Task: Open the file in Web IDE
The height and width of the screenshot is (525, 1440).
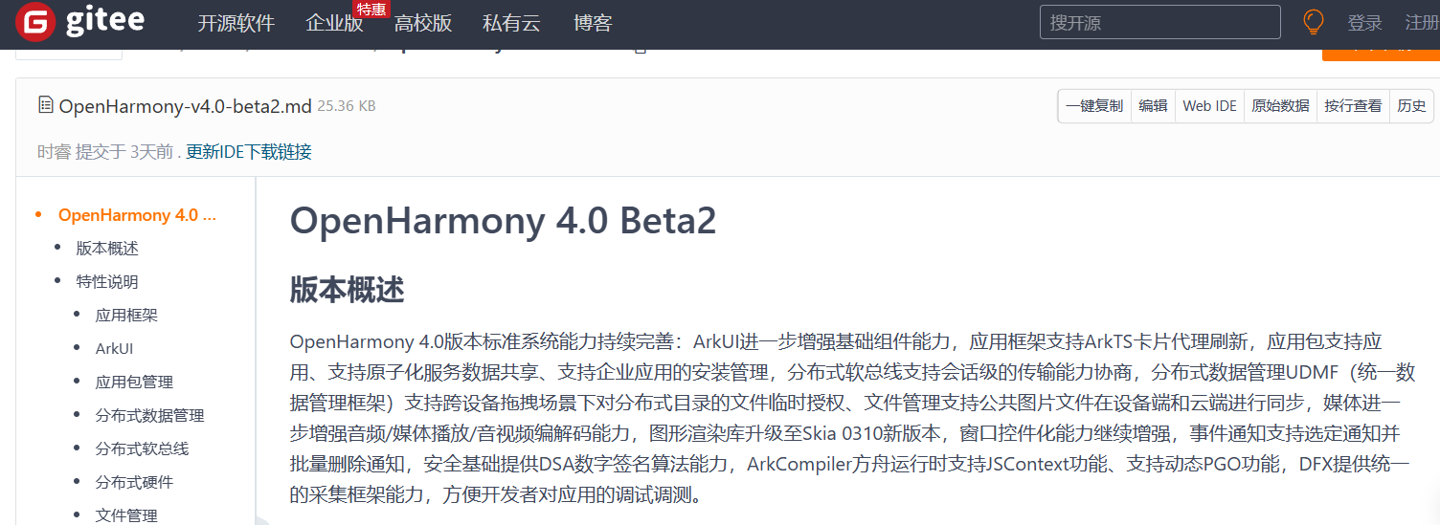Action: point(1209,106)
